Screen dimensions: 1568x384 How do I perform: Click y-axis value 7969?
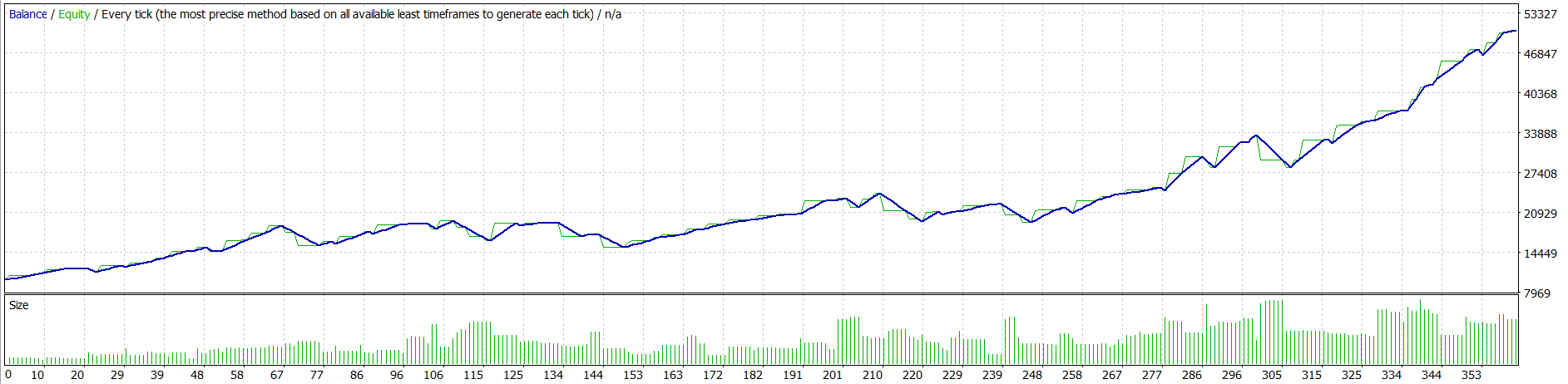coord(1537,293)
